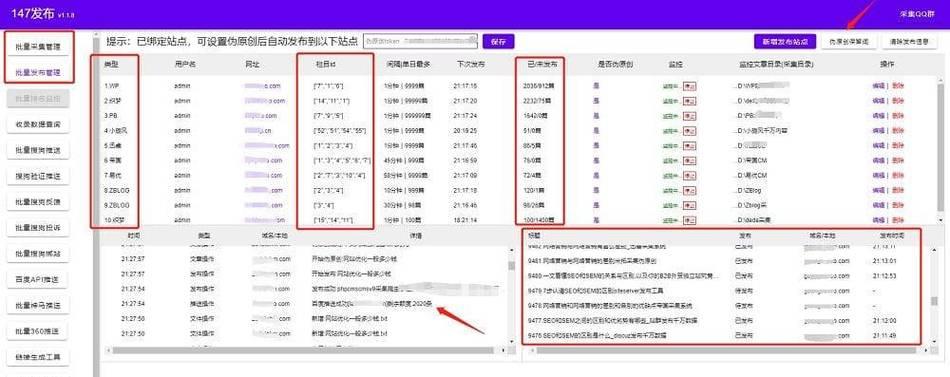Click the 清除发布信息 button

click(909, 41)
